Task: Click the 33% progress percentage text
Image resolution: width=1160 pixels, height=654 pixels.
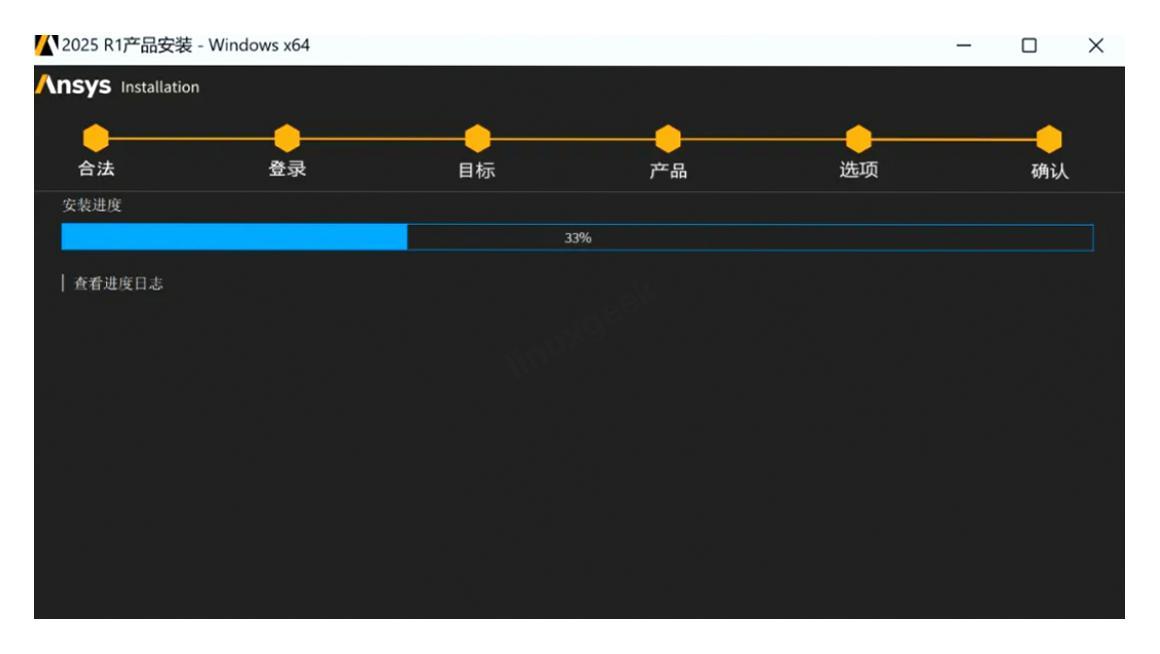Action: click(x=578, y=237)
